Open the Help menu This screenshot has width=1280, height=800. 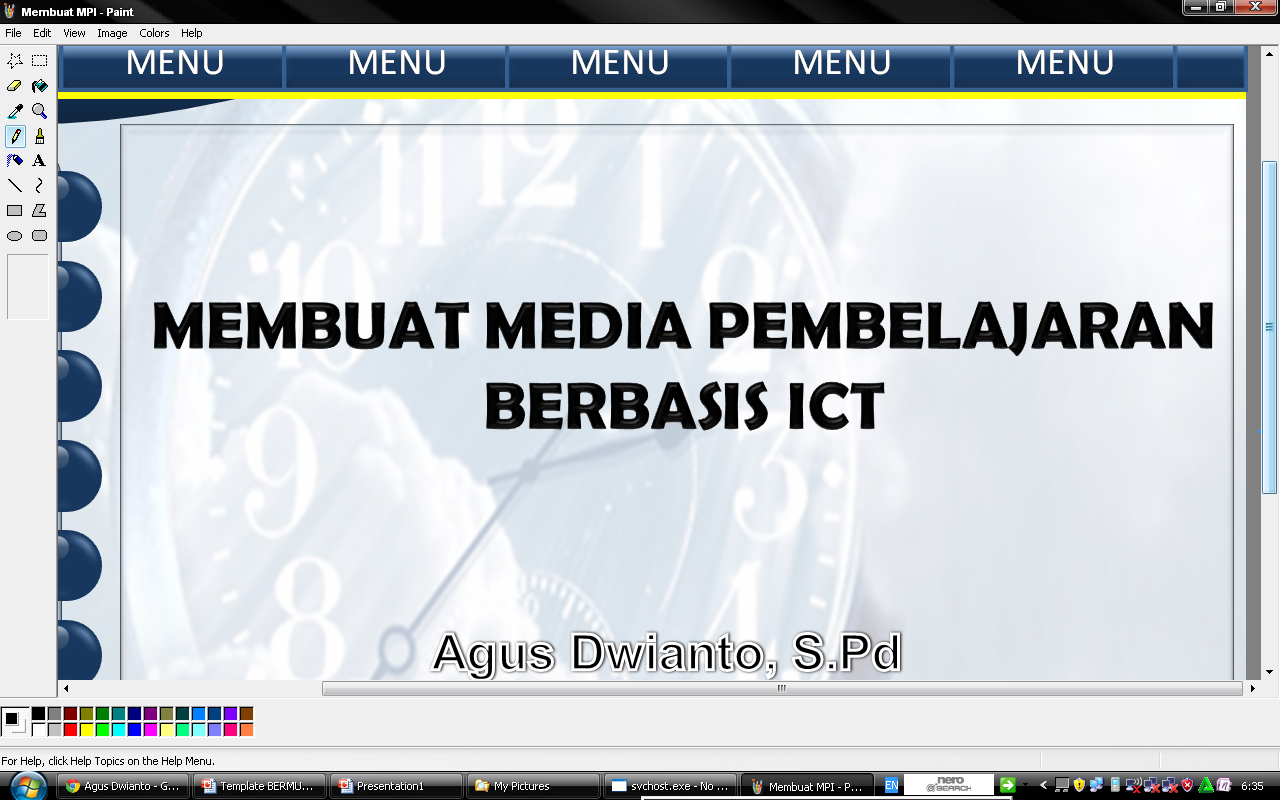tap(192, 33)
